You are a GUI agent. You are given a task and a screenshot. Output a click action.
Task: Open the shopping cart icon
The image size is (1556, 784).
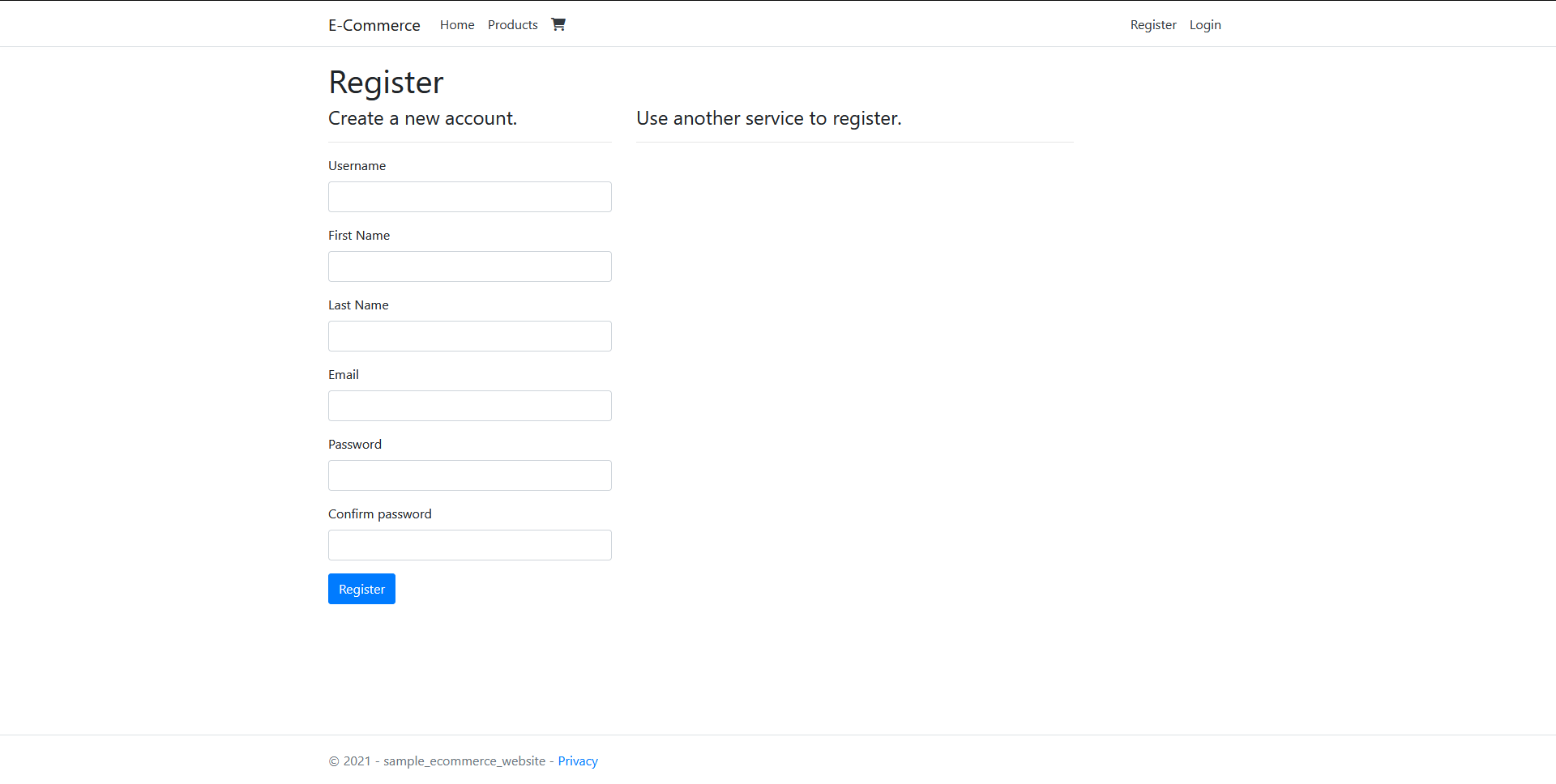(x=558, y=24)
